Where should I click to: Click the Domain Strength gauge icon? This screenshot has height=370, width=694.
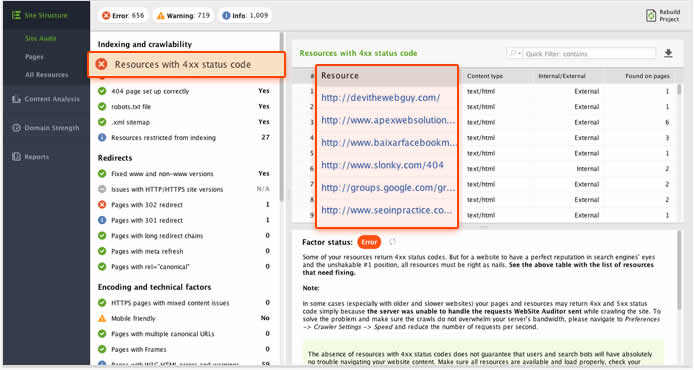pos(16,128)
